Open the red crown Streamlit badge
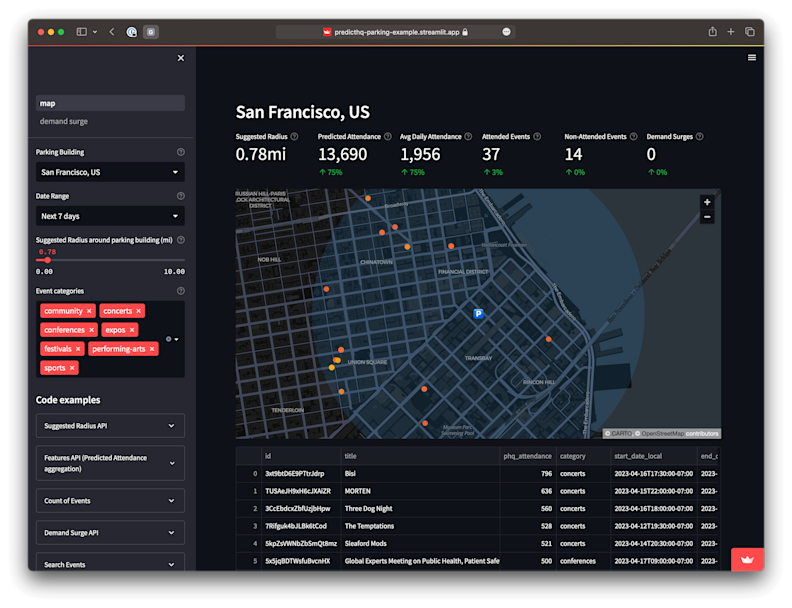The width and height of the screenshot is (792, 608). coord(747,559)
